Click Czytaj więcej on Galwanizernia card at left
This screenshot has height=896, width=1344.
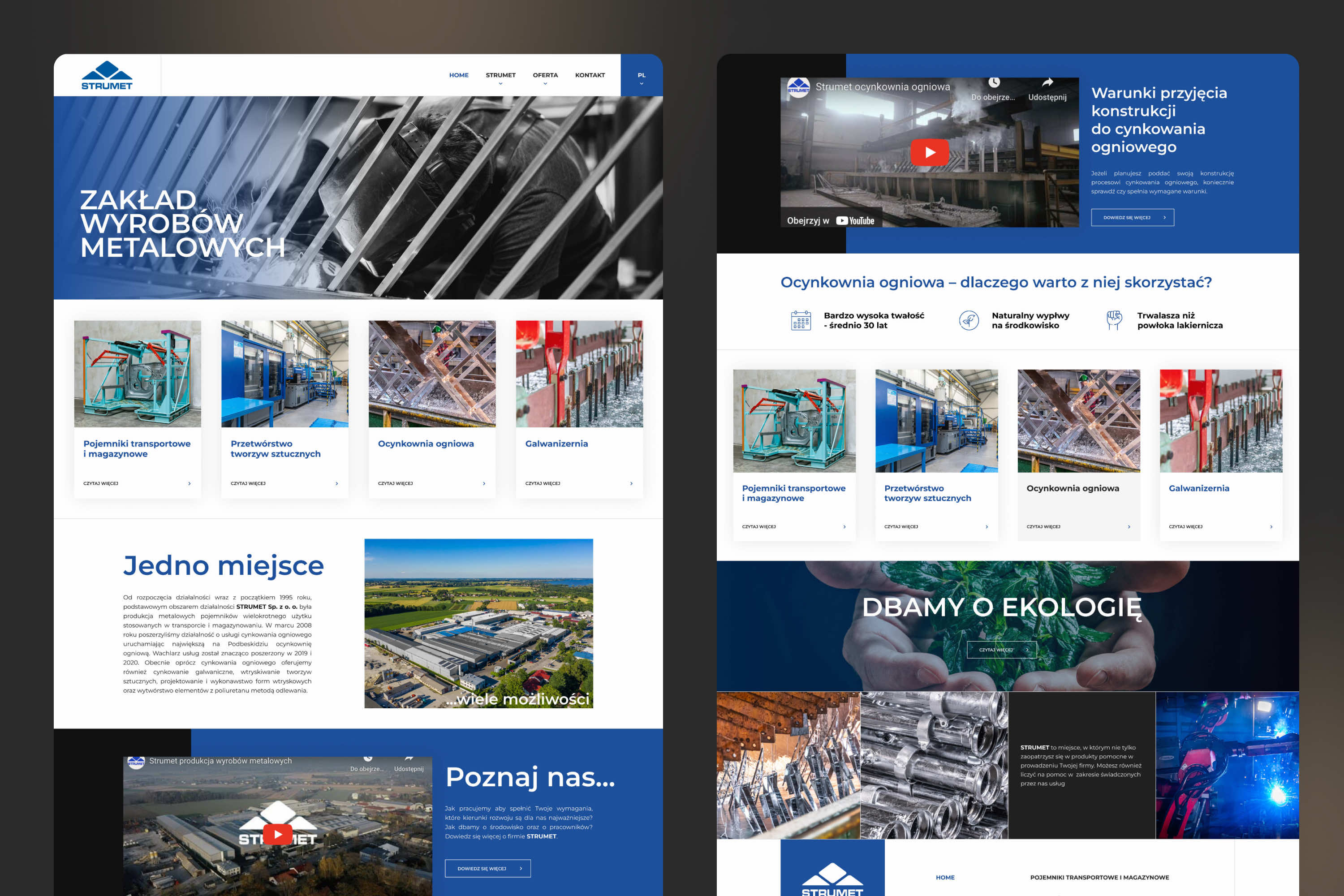coord(579,483)
